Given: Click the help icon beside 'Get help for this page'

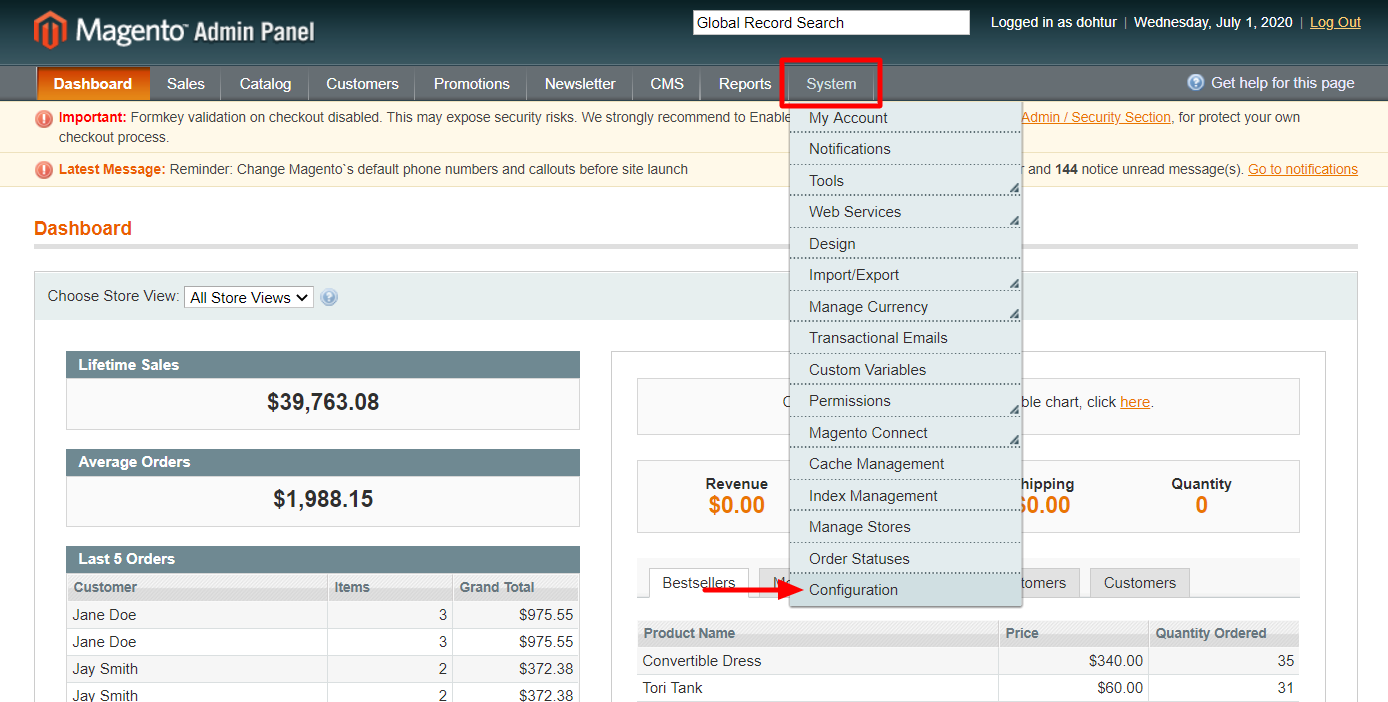Looking at the screenshot, I should [x=1195, y=83].
